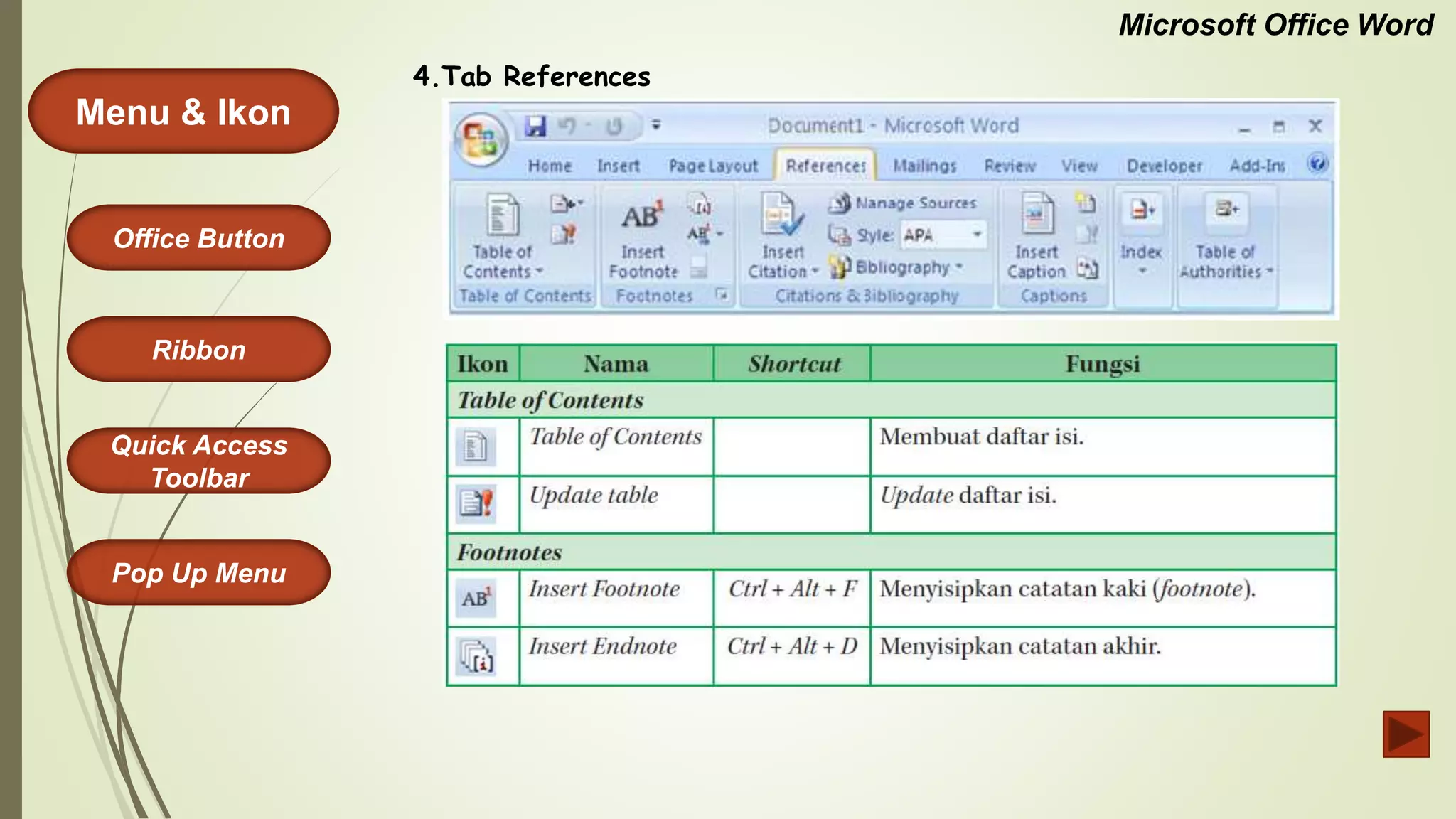This screenshot has width=1456, height=819.
Task: Click the Undo arrow icon
Action: click(567, 126)
